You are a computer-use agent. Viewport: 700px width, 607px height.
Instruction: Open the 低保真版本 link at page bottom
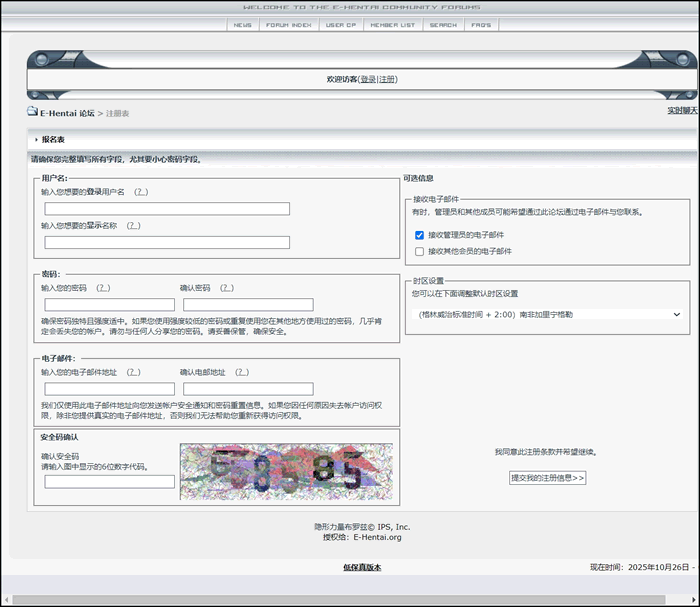[362, 567]
